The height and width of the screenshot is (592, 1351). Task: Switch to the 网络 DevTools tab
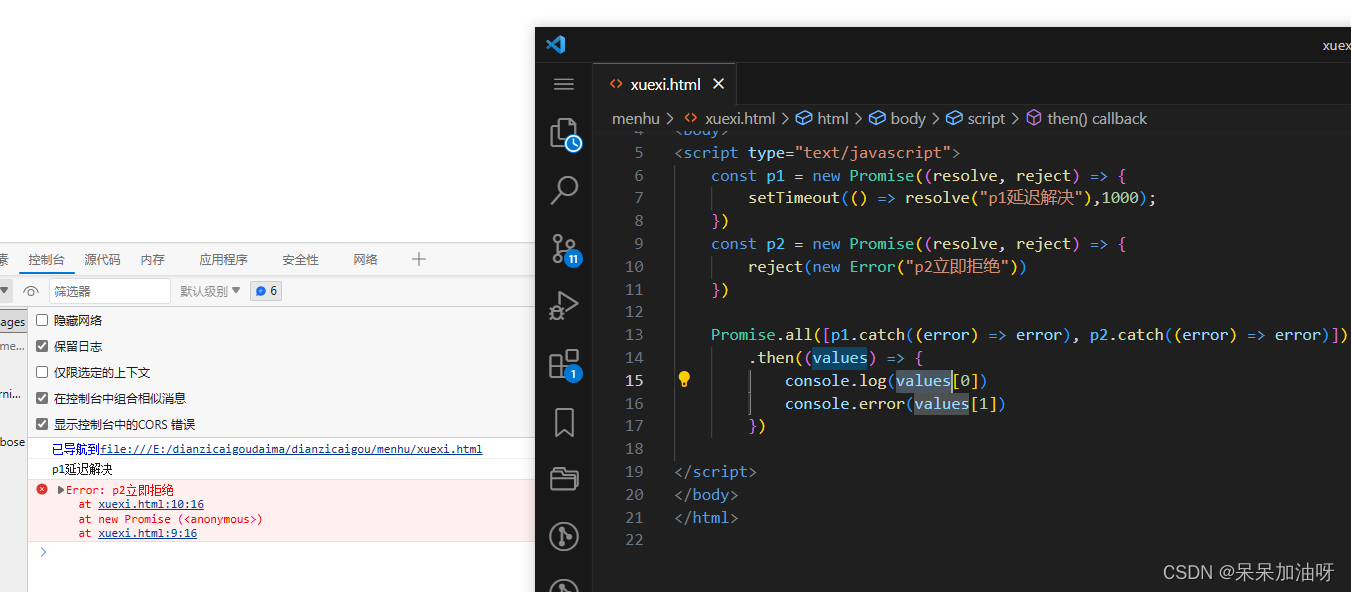(366, 260)
